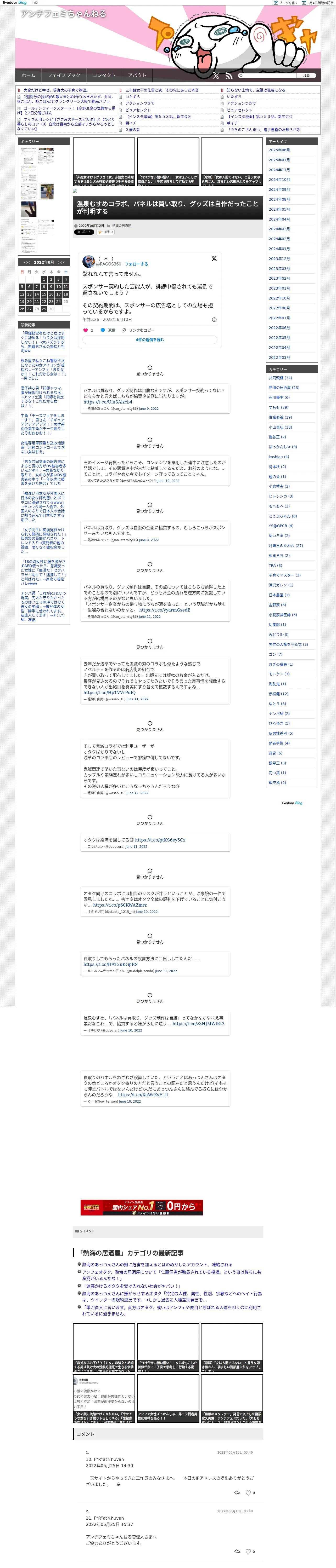Open headline 三十路女子の仕事と恋、その先にあった本音
This screenshot has width=336, height=1568.
162,90
